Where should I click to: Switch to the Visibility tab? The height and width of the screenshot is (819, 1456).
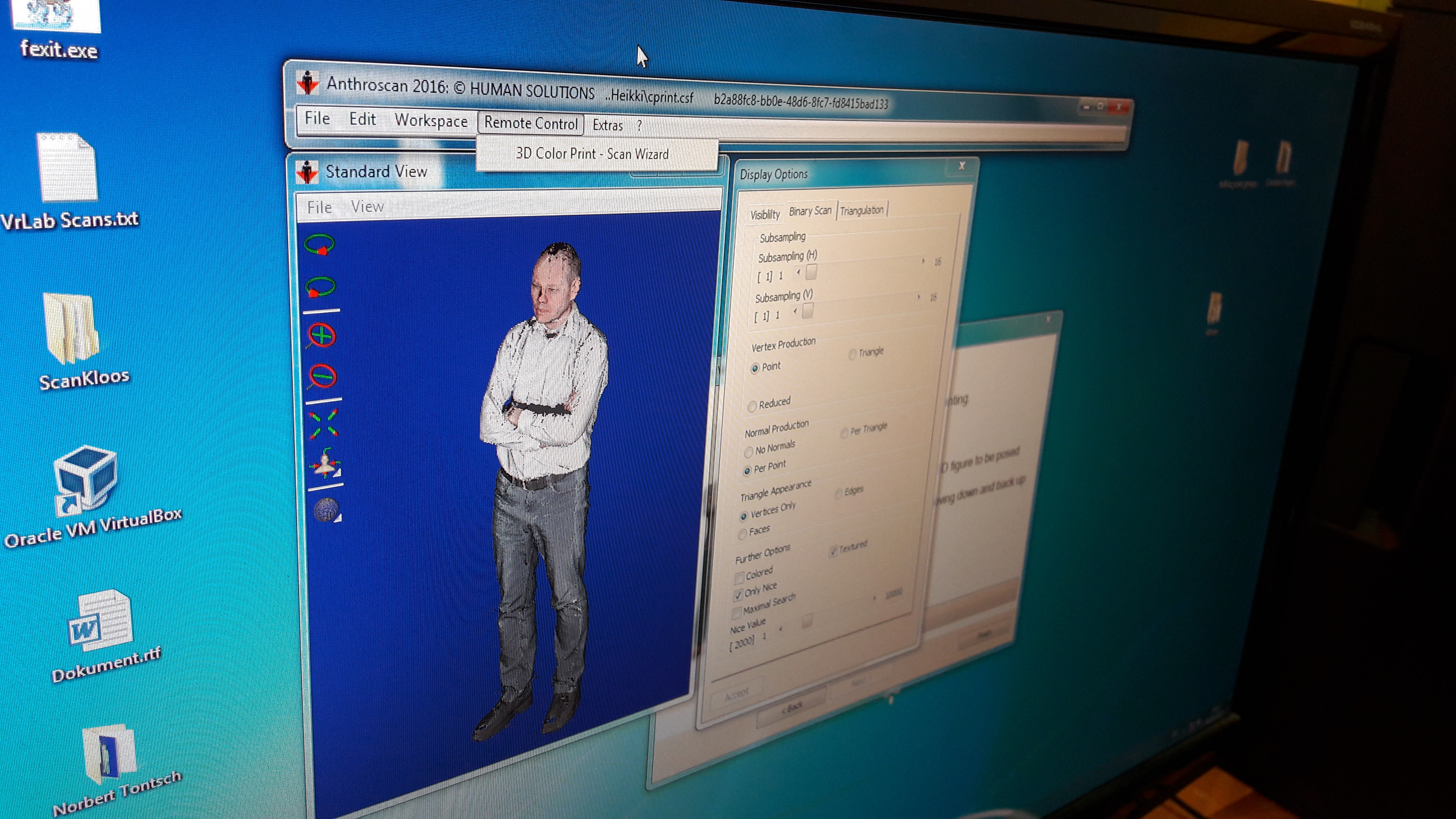point(765,214)
